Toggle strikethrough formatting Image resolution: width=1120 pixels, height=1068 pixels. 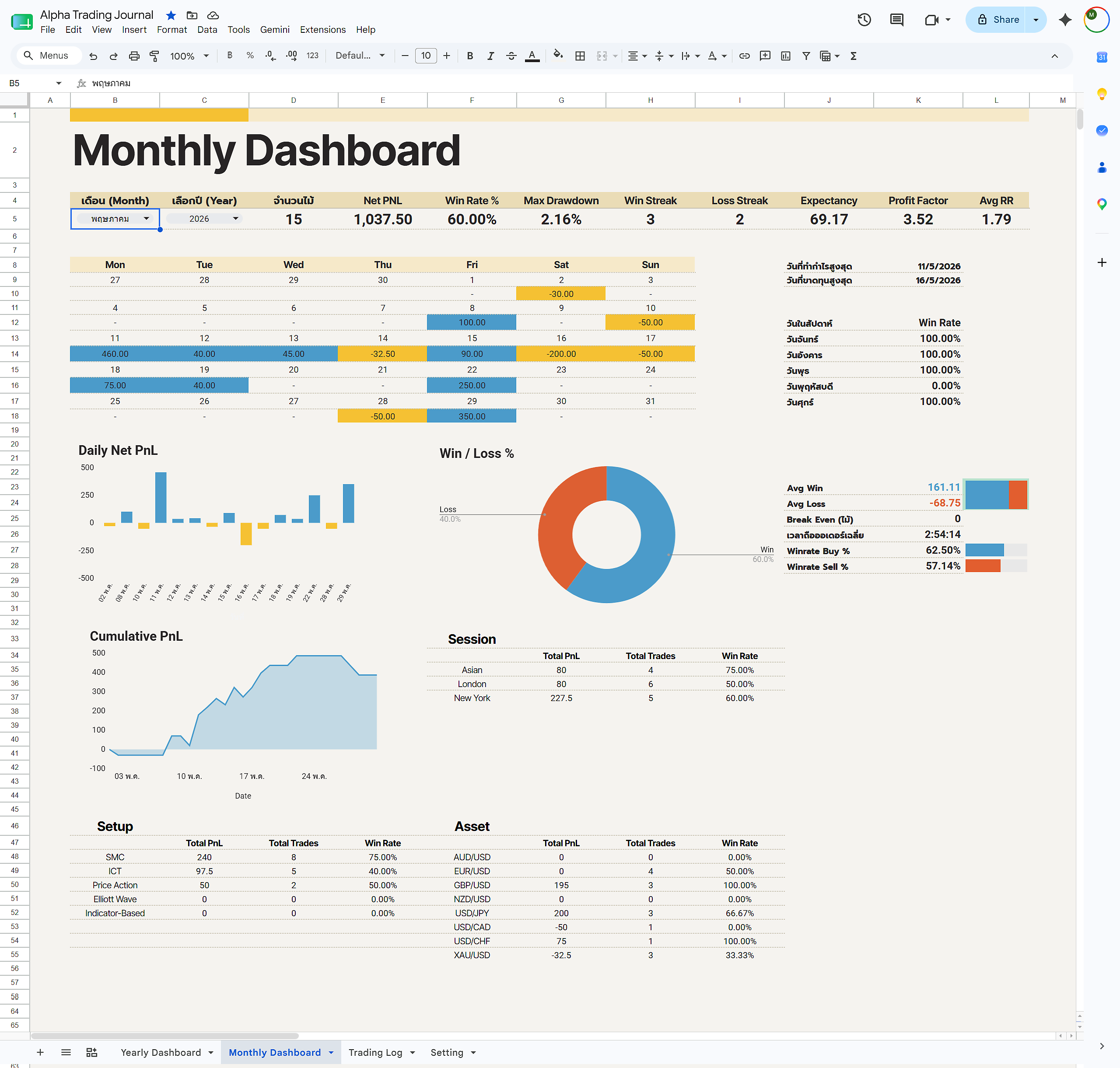(x=511, y=56)
